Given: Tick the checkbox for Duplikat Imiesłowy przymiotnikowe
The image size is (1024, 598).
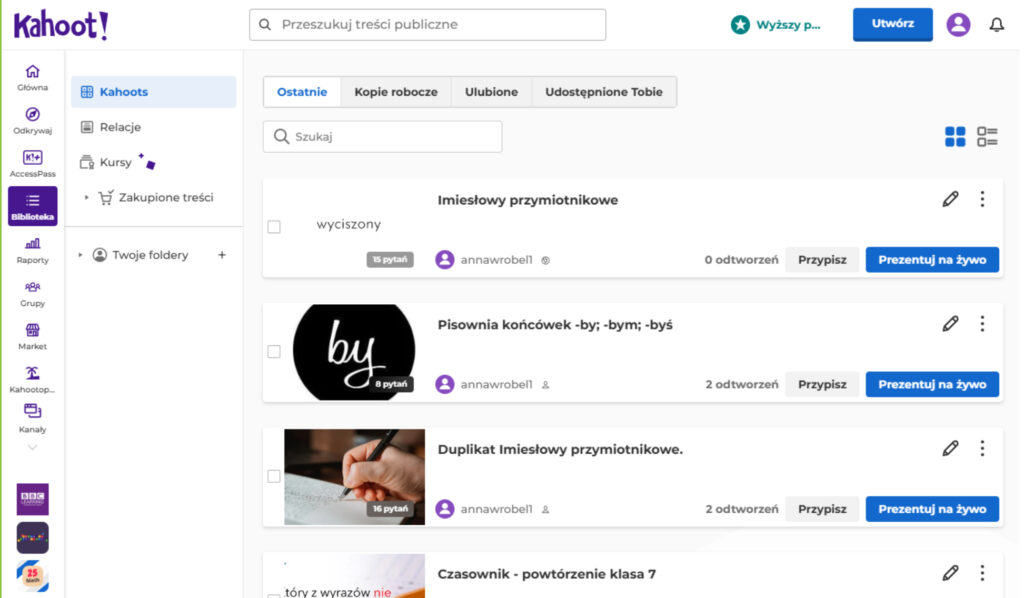Looking at the screenshot, I should (274, 476).
